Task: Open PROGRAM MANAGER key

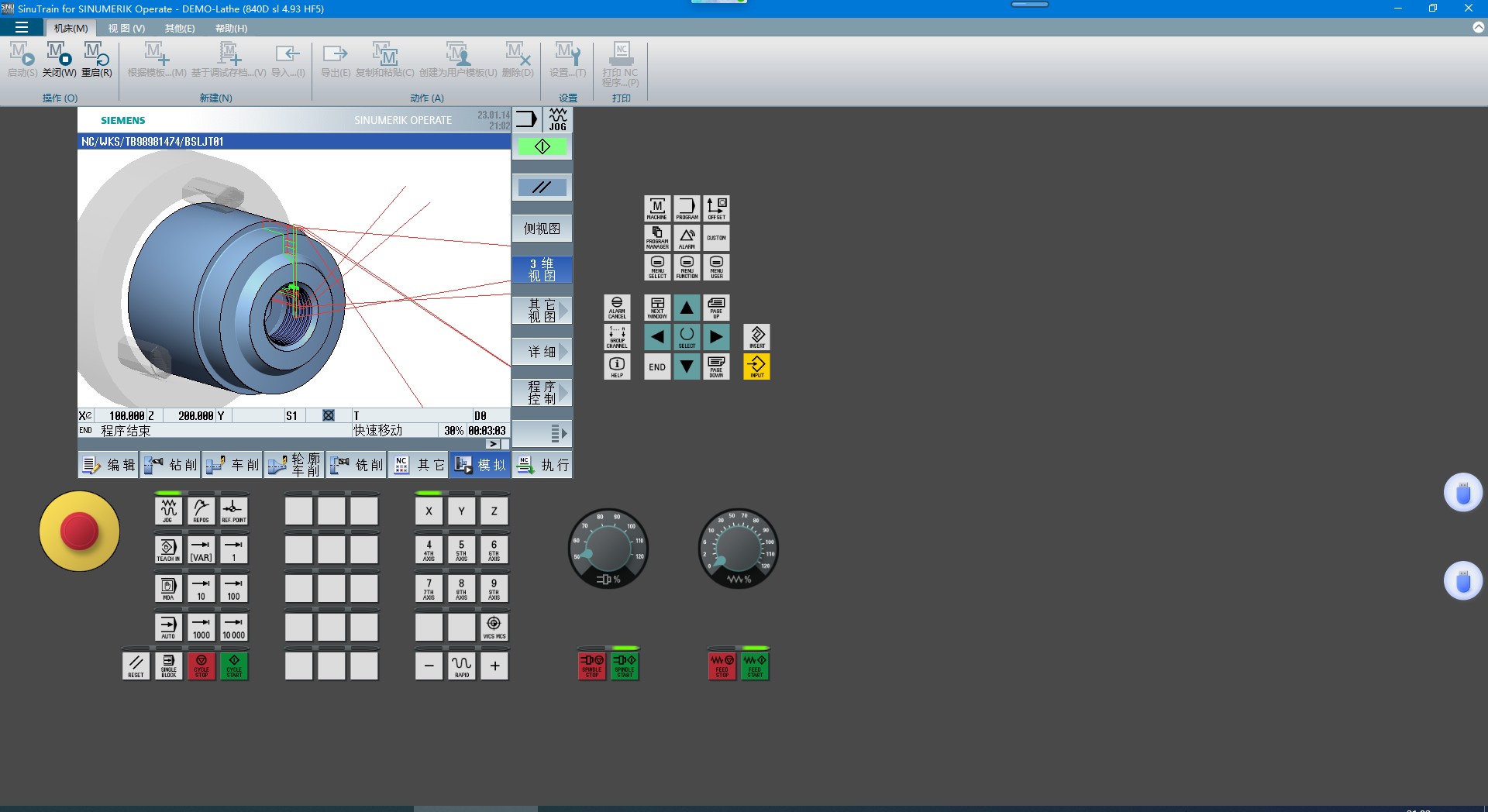Action: 657,238
